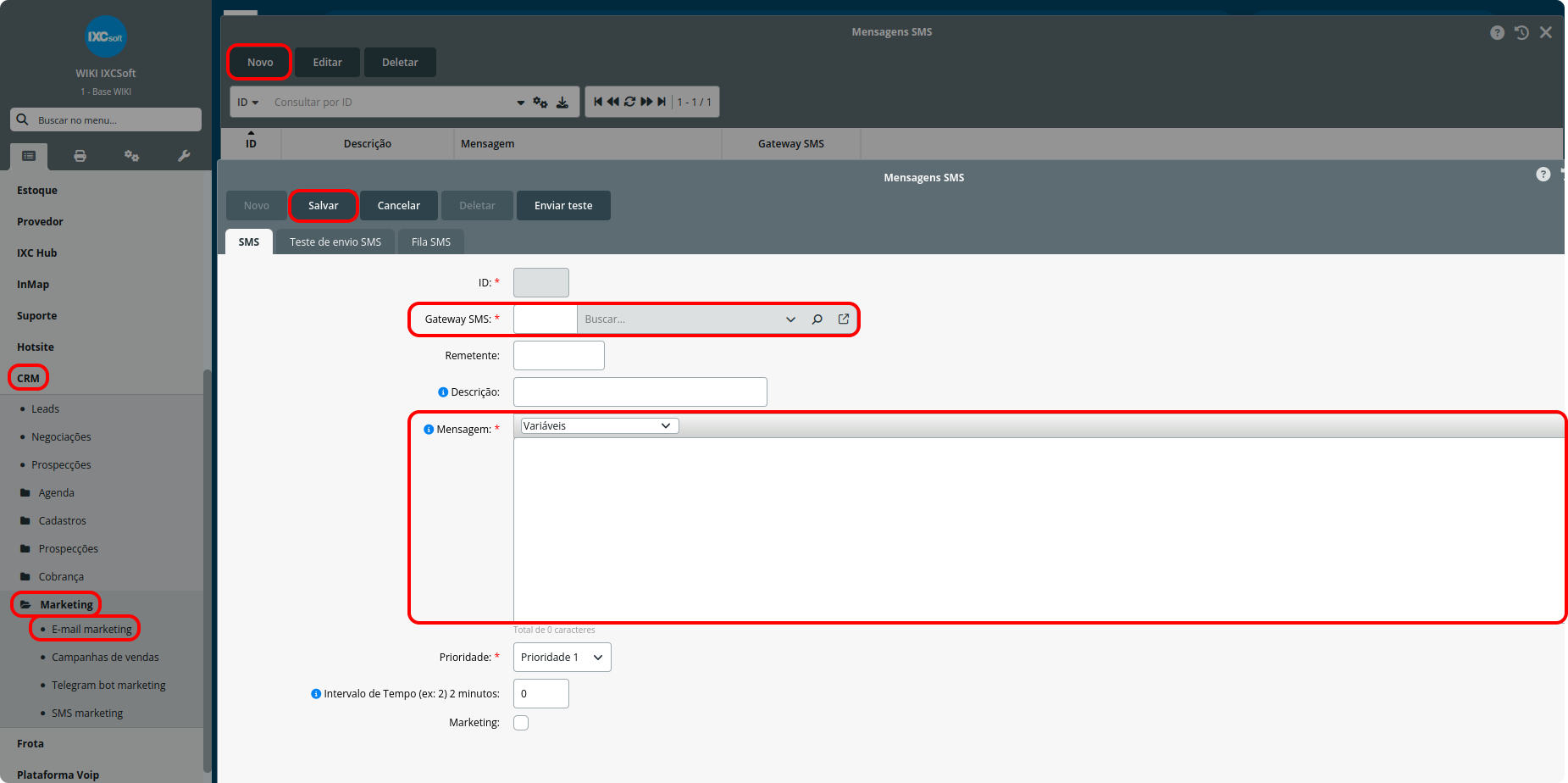The width and height of the screenshot is (1568, 783).
Task: Save the SMS message with Salvar
Action: (323, 206)
